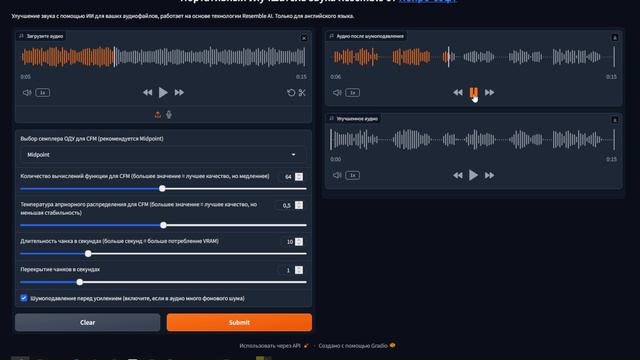640x360 pixels.
Task: Rewind the Улучшенное аудио track
Action: (458, 175)
